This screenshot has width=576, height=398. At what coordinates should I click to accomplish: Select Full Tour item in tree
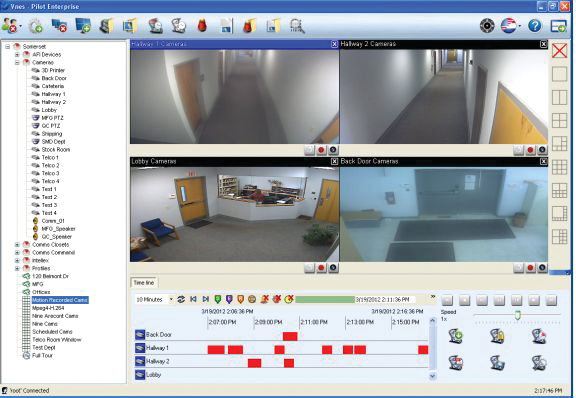pos(42,355)
